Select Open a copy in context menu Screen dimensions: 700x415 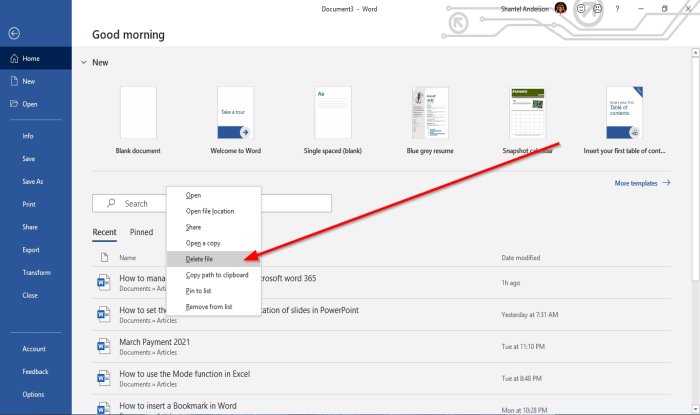tap(213, 243)
